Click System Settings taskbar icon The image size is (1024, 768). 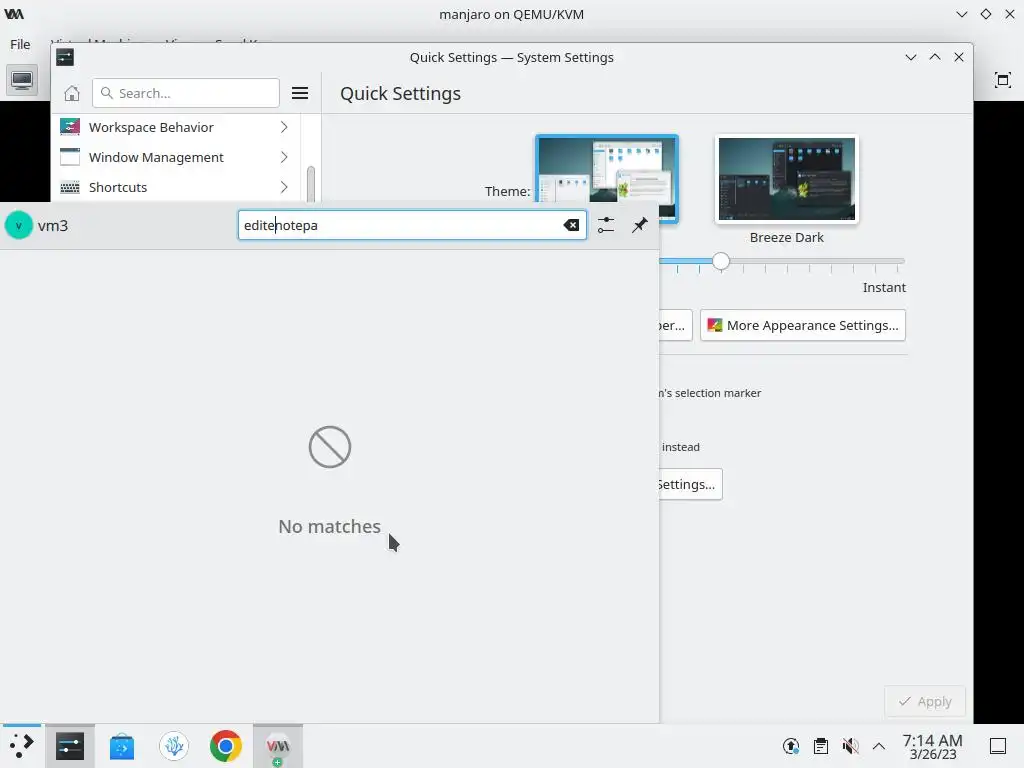tap(70, 746)
